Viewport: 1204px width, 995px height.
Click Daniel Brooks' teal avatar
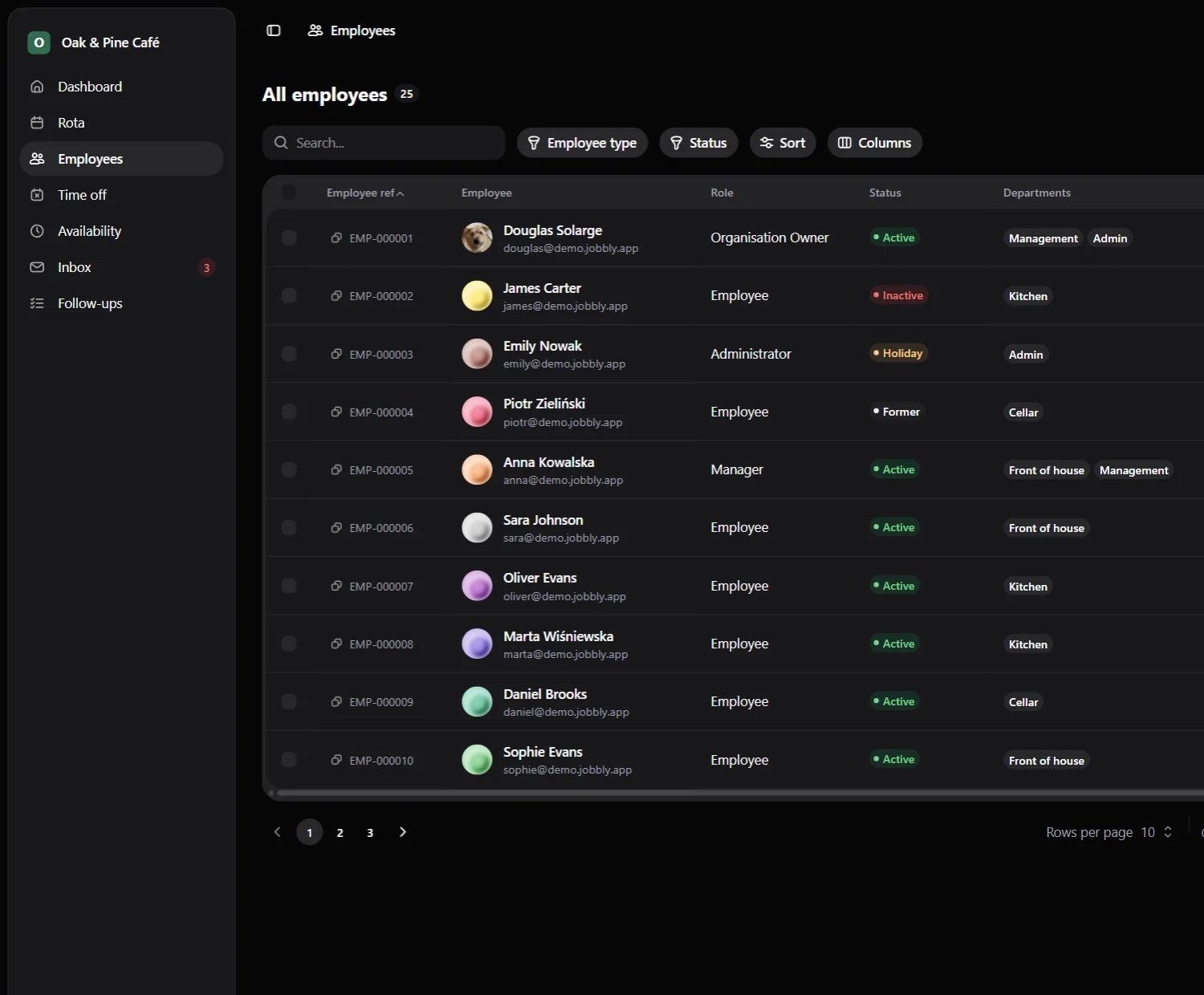(x=477, y=701)
